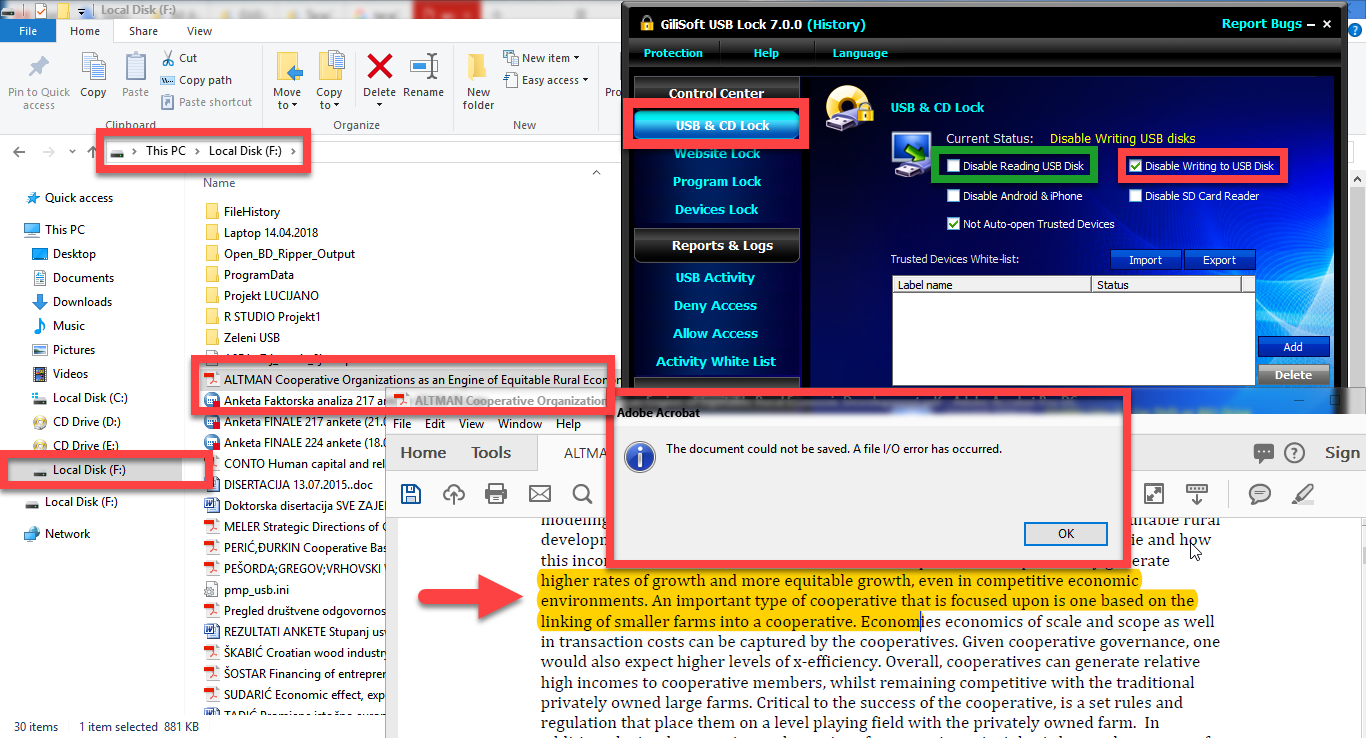The width and height of the screenshot is (1366, 738).
Task: Select Downloads in Explorer navigation pane
Action: (82, 302)
